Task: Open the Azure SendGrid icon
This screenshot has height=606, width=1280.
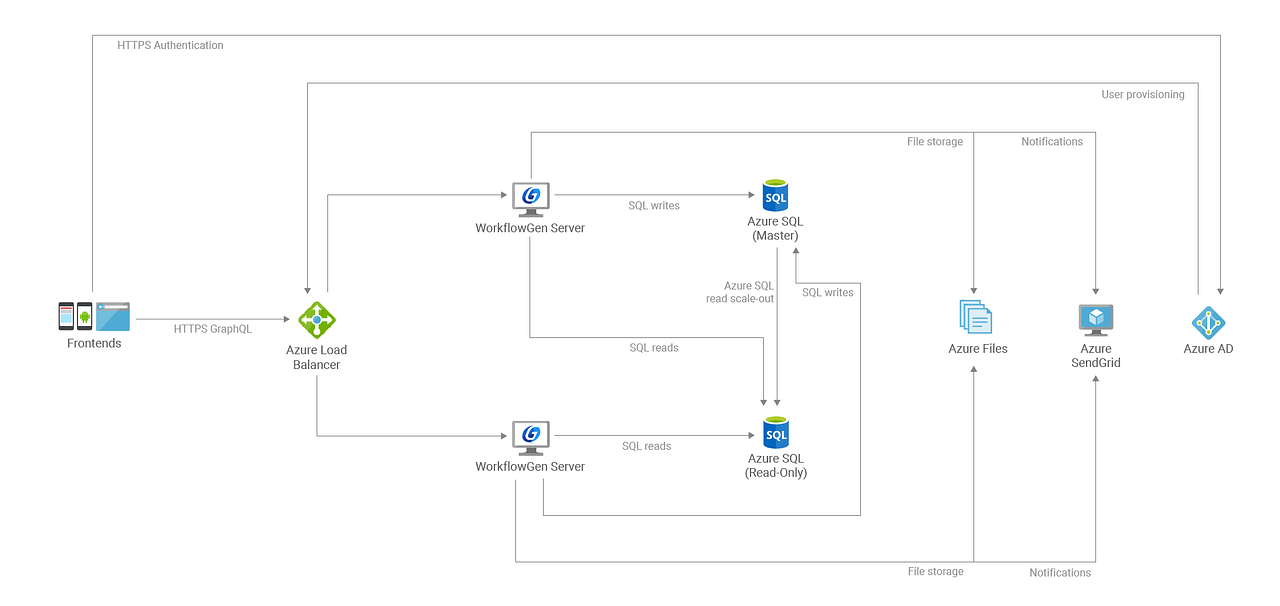Action: [x=1095, y=318]
